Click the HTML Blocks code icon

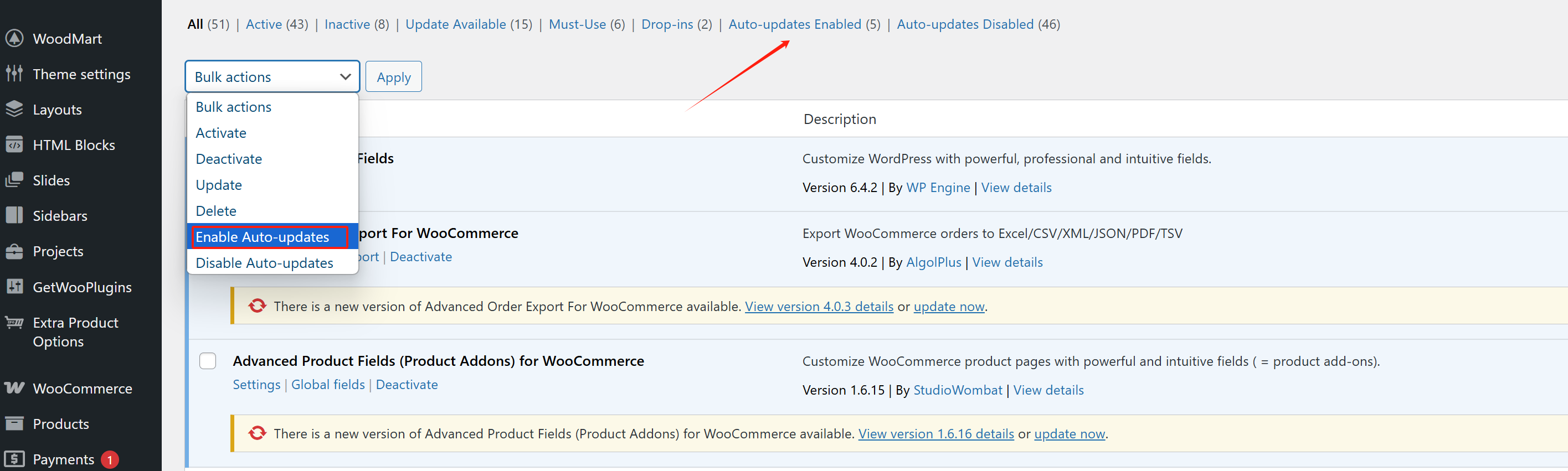(x=14, y=145)
